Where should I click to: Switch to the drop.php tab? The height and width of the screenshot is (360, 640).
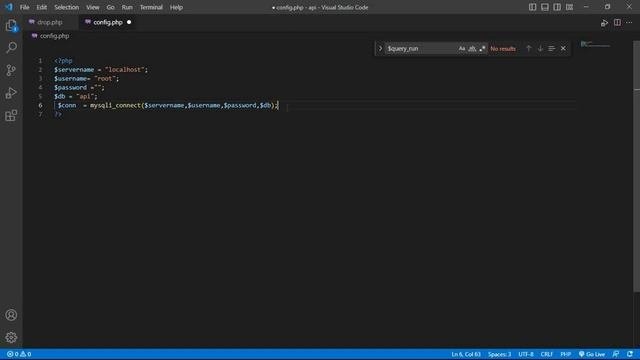[50, 22]
